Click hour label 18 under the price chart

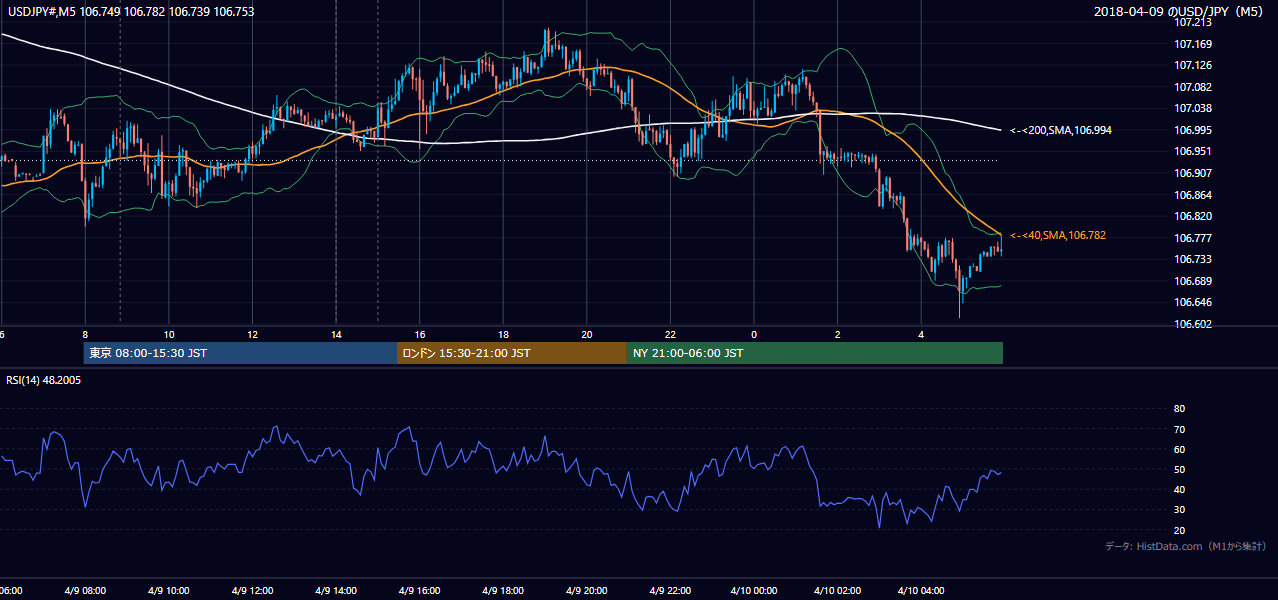[x=503, y=335]
